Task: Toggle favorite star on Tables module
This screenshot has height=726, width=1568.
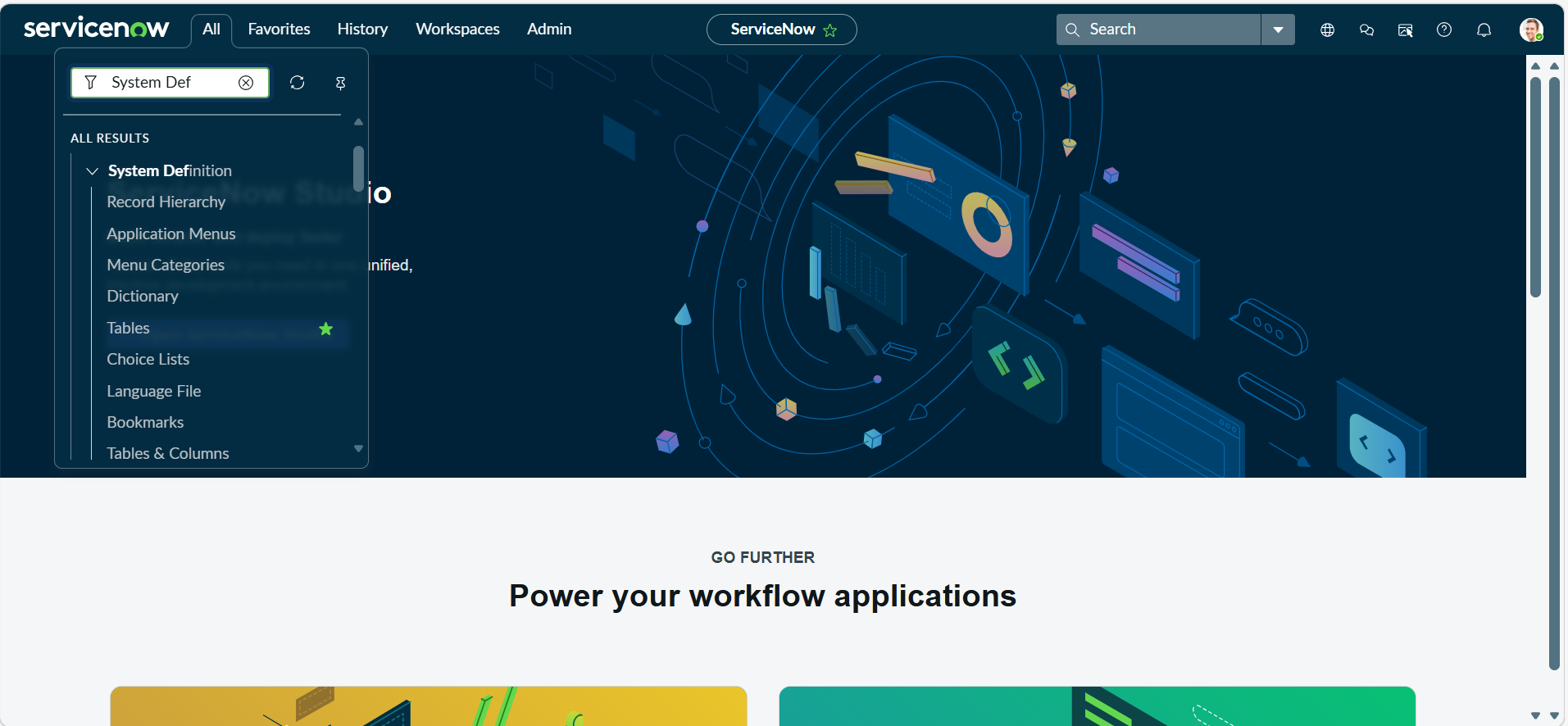Action: (x=325, y=329)
